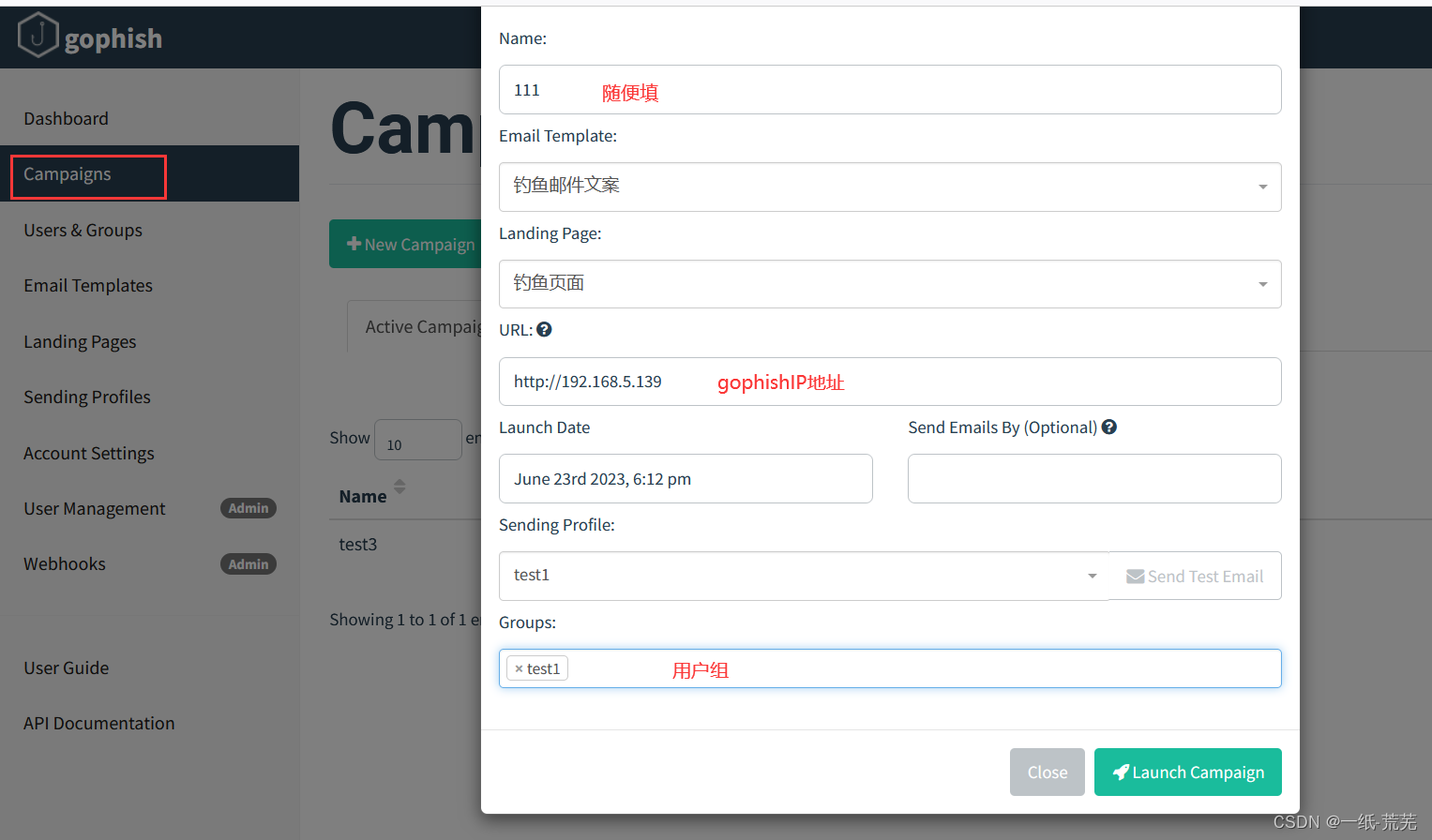1432x840 pixels.
Task: Open the Sending Profile test1 dropdown
Action: 804,576
